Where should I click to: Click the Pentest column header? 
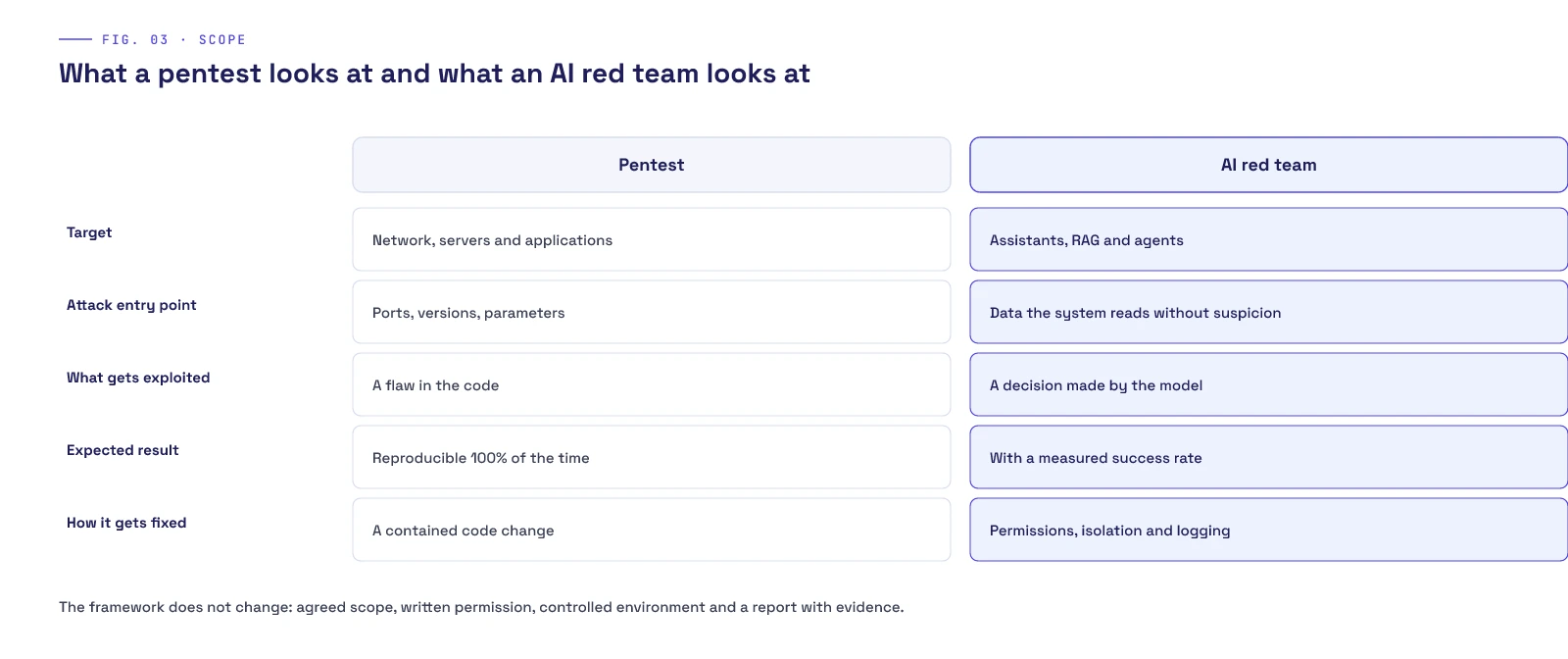652,165
